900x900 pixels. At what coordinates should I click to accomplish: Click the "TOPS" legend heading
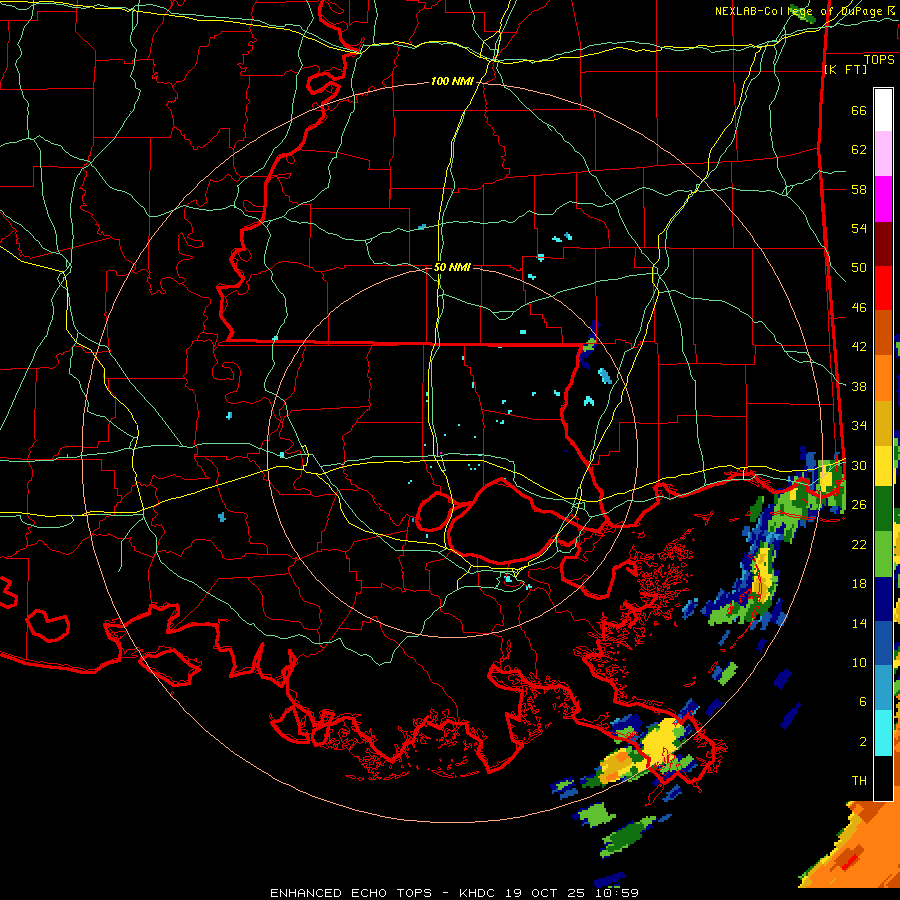[879, 60]
